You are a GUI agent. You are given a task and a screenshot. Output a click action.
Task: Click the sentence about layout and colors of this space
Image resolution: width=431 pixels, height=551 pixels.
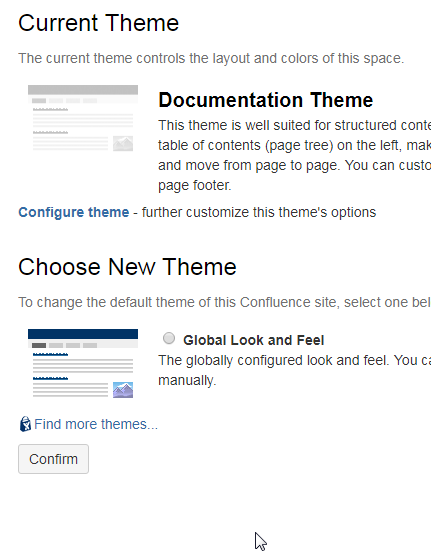click(211, 58)
